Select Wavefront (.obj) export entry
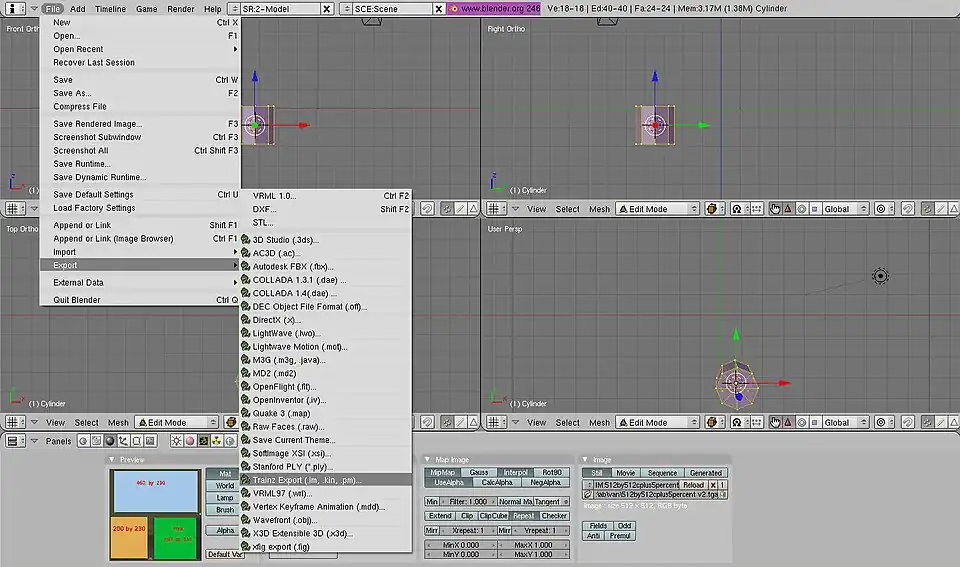 click(x=284, y=520)
